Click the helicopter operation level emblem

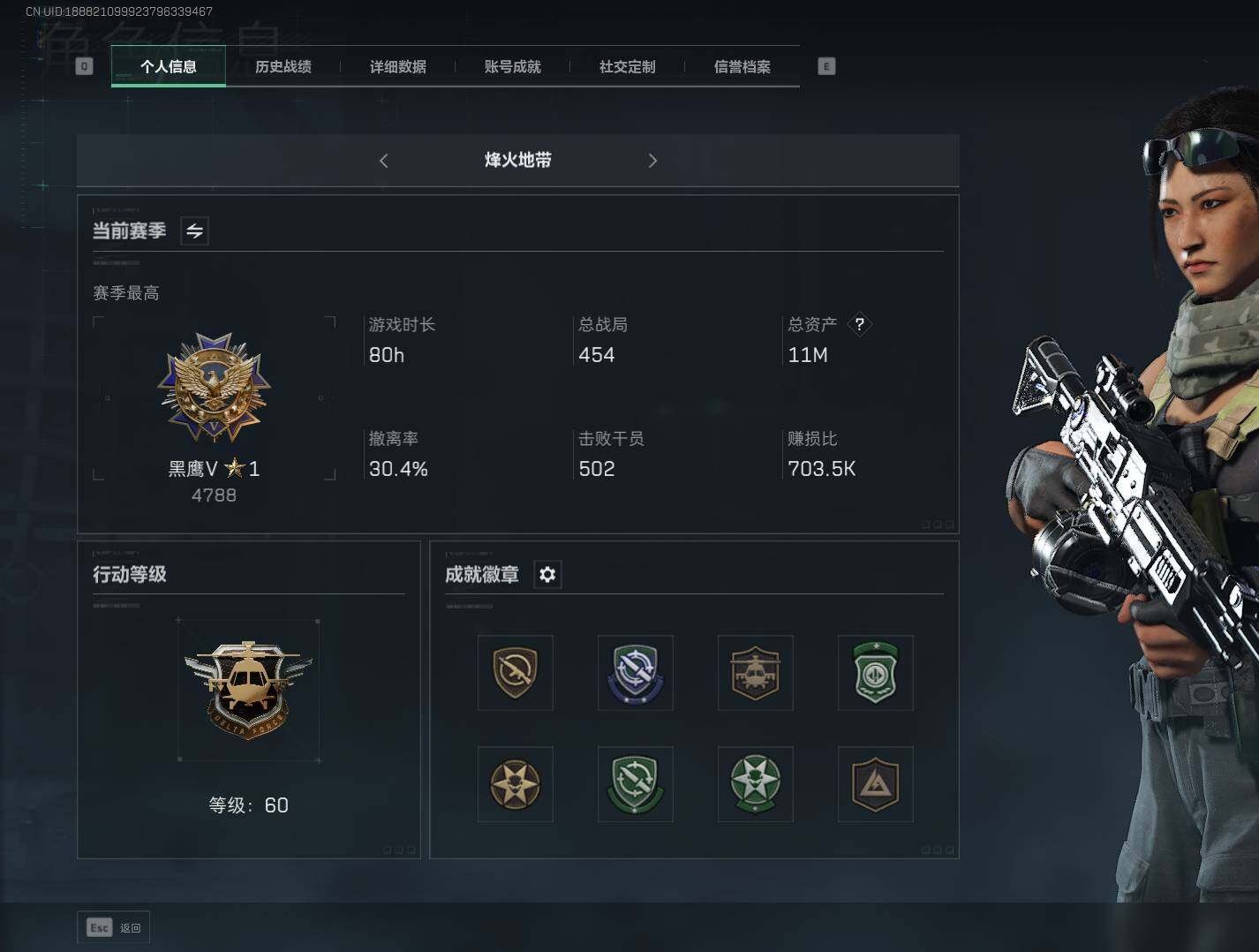coord(248,690)
